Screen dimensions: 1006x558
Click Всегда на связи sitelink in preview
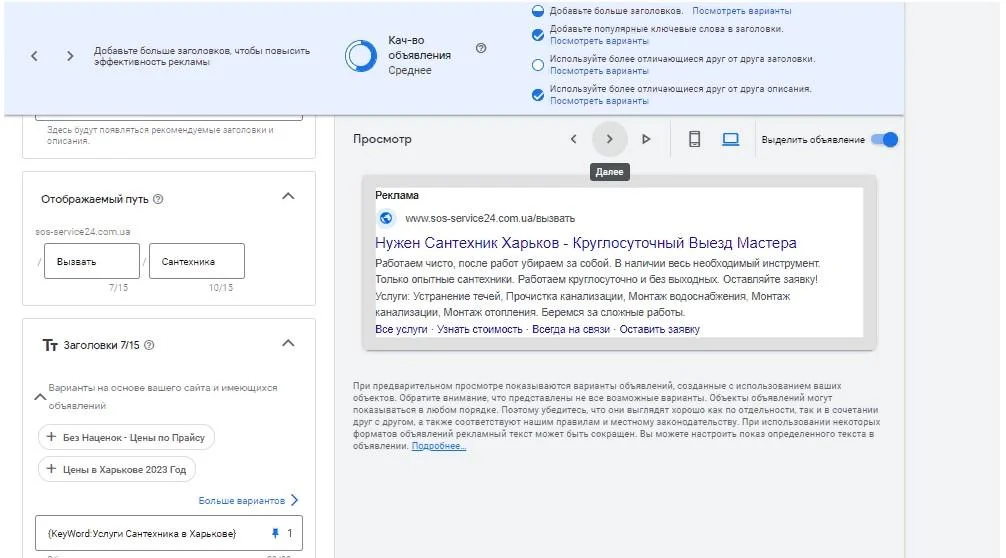tap(570, 329)
